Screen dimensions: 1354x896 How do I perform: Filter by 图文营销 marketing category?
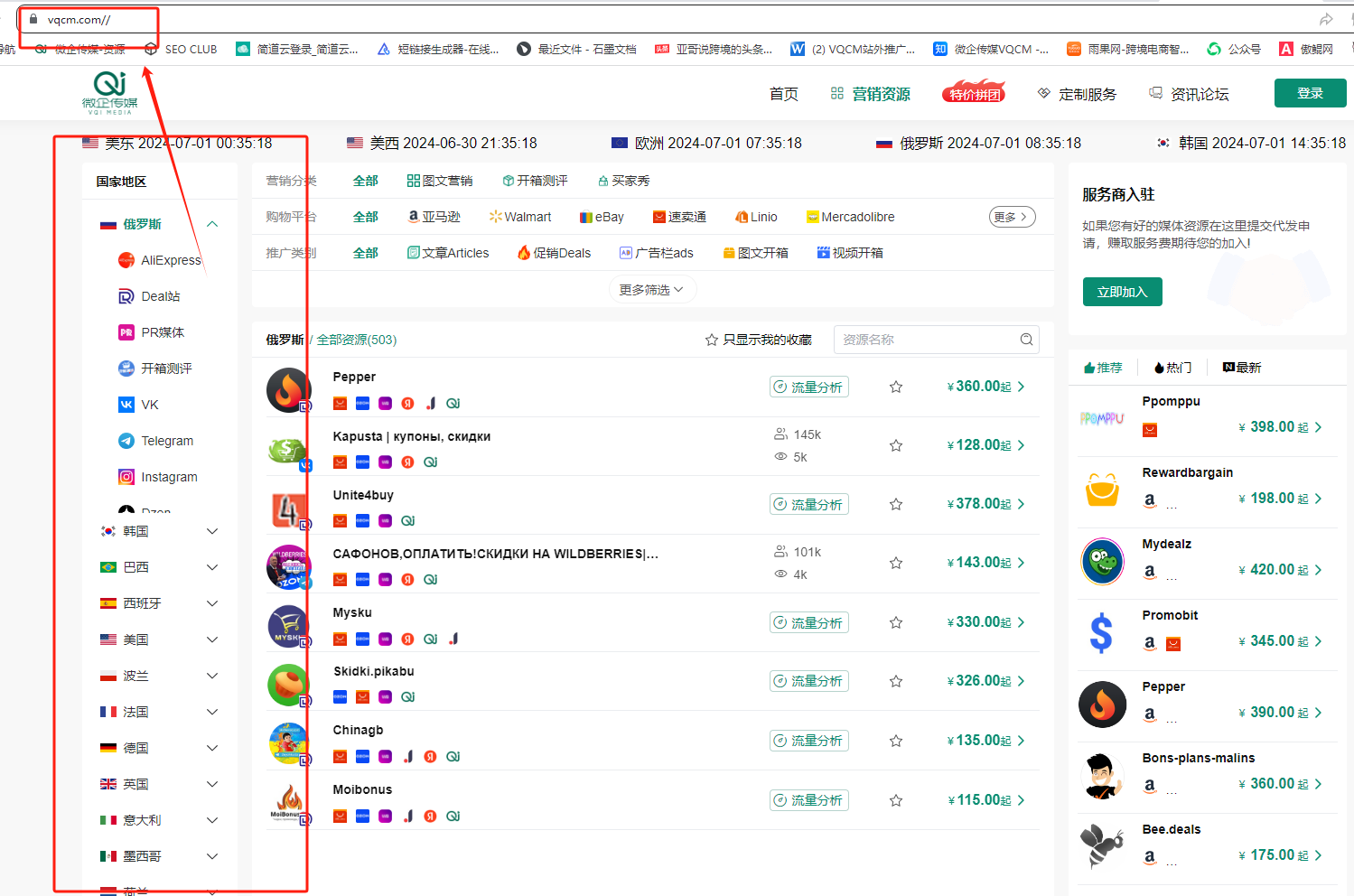pyautogui.click(x=440, y=181)
